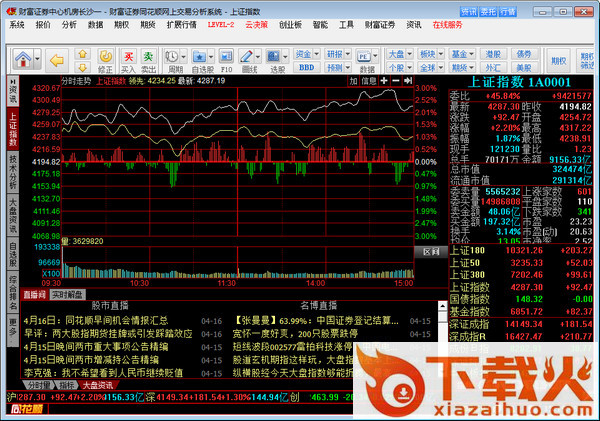Click the 买入 buy icon

click(129, 57)
